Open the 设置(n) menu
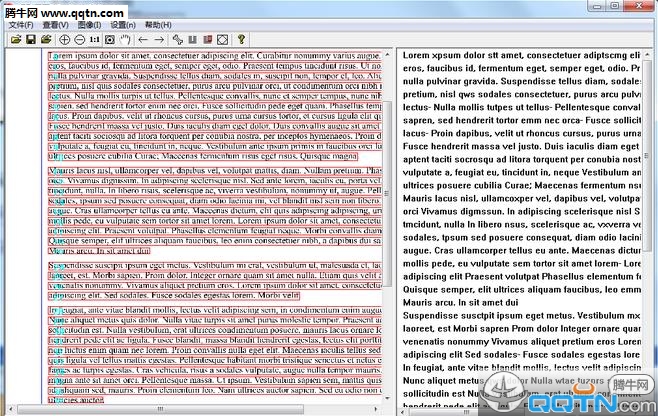This screenshot has width=658, height=416. point(123,25)
